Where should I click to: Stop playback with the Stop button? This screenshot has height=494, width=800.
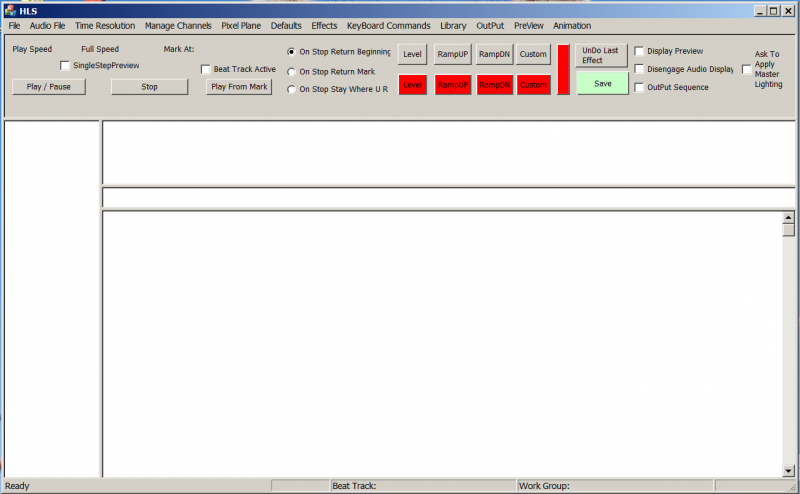tap(149, 87)
